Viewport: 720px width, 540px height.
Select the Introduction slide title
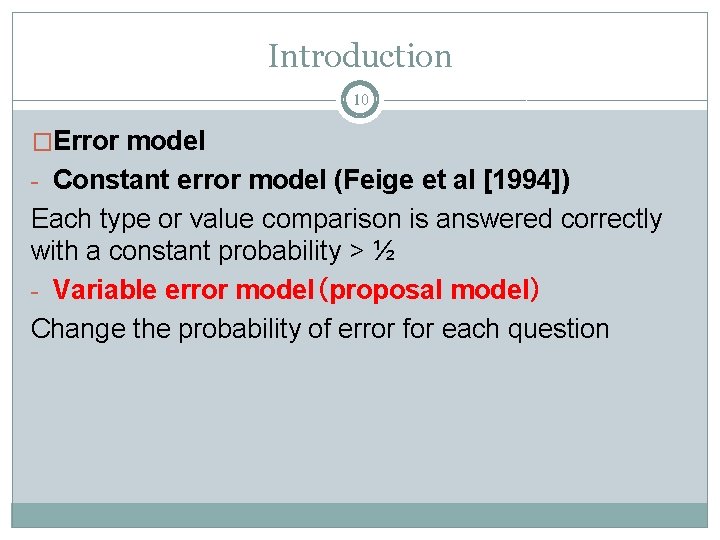click(x=360, y=56)
